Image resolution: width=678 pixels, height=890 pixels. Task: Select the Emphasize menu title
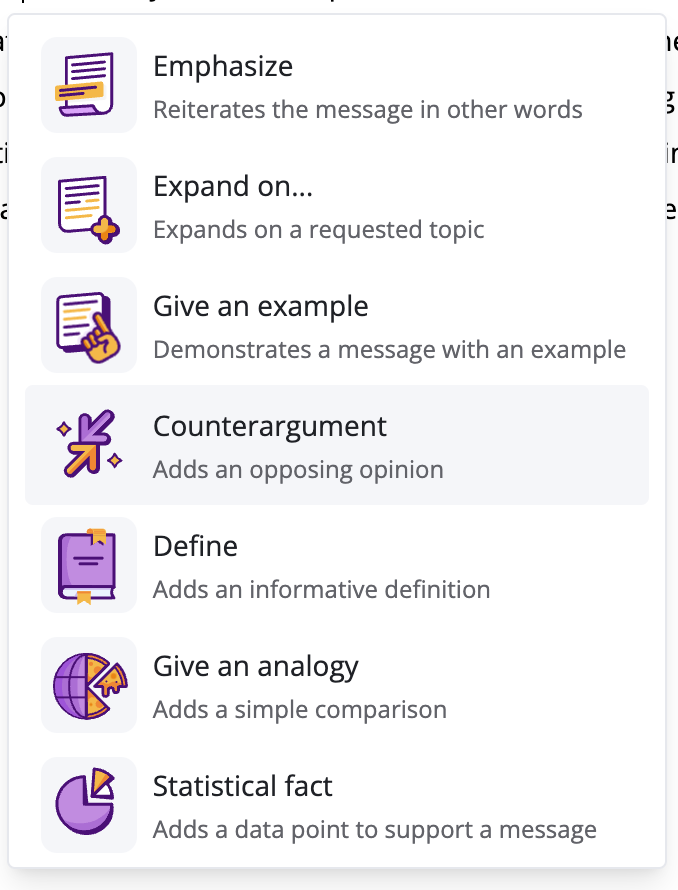(223, 67)
